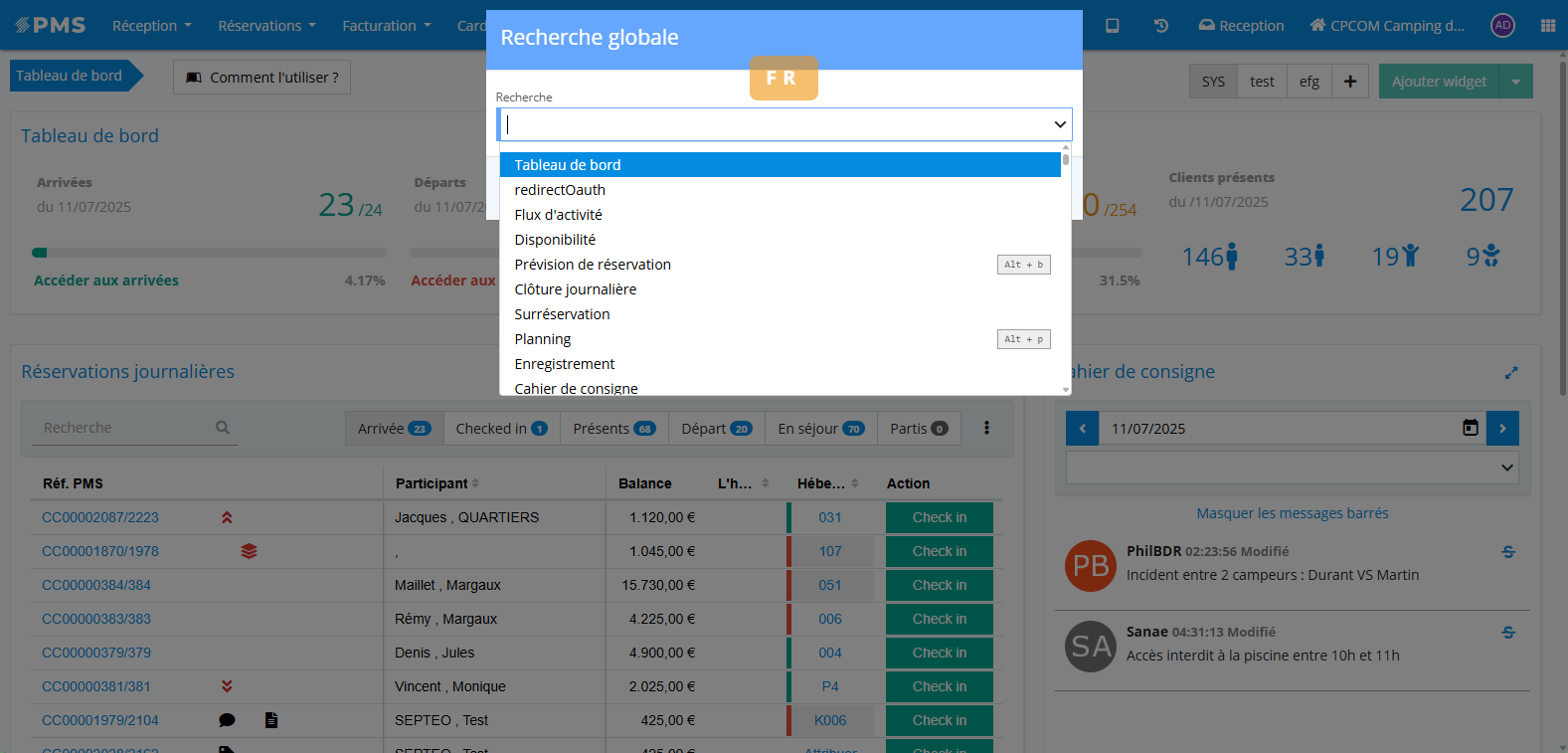Image resolution: width=1568 pixels, height=753 pixels.
Task: Click the AD user avatar
Action: tap(1502, 26)
